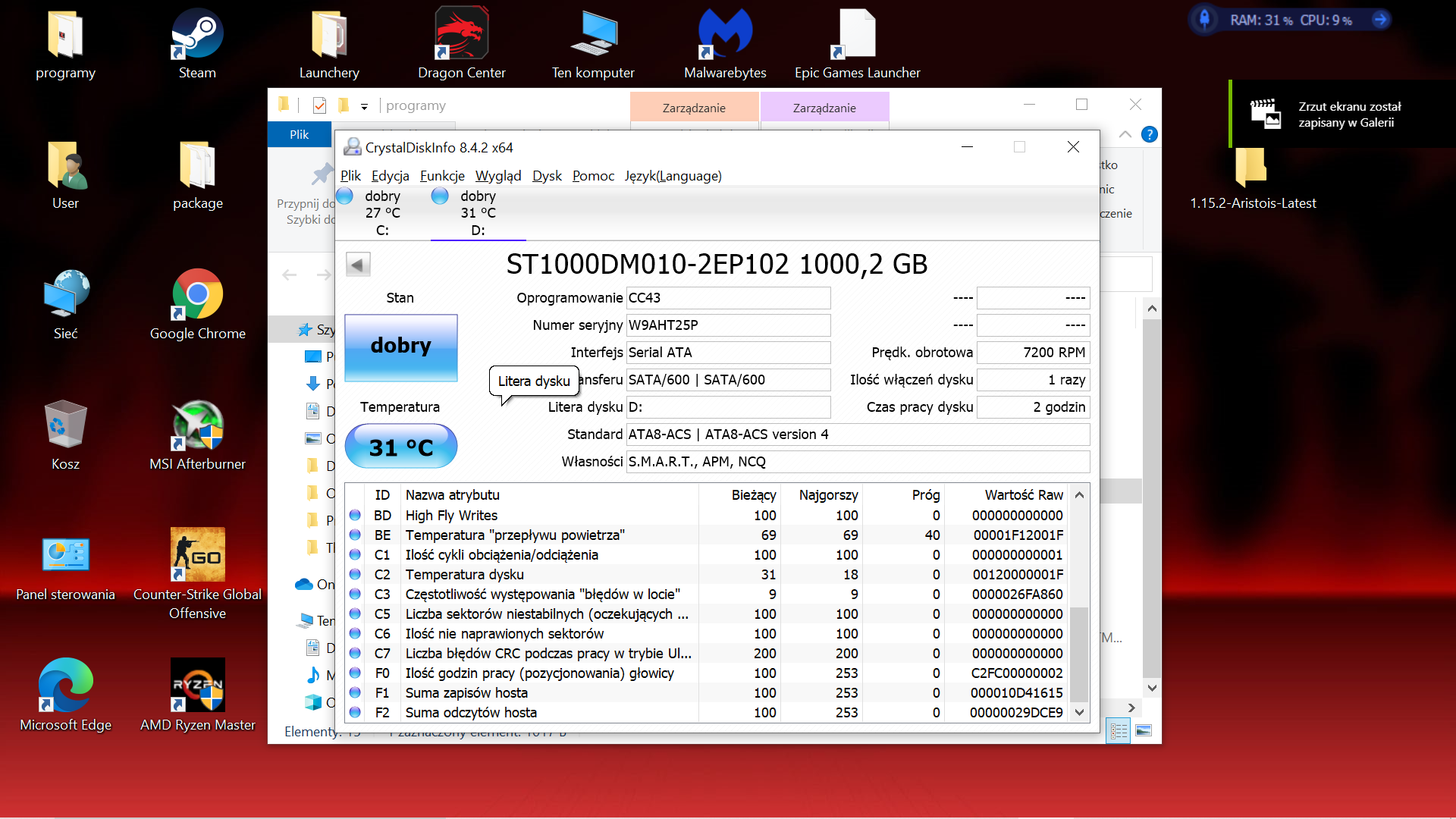Dismiss the screenshot saved notification
Viewport: 1456px width, 819px height.
click(x=1342, y=114)
